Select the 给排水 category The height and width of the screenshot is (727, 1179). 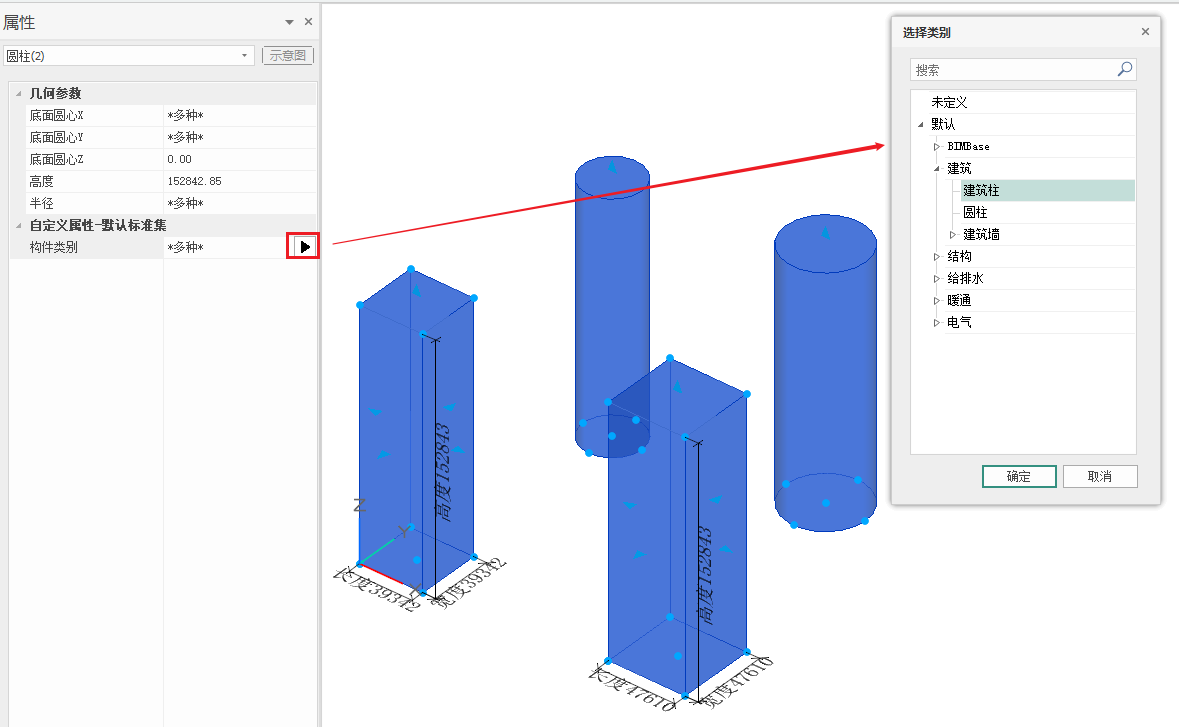965,279
